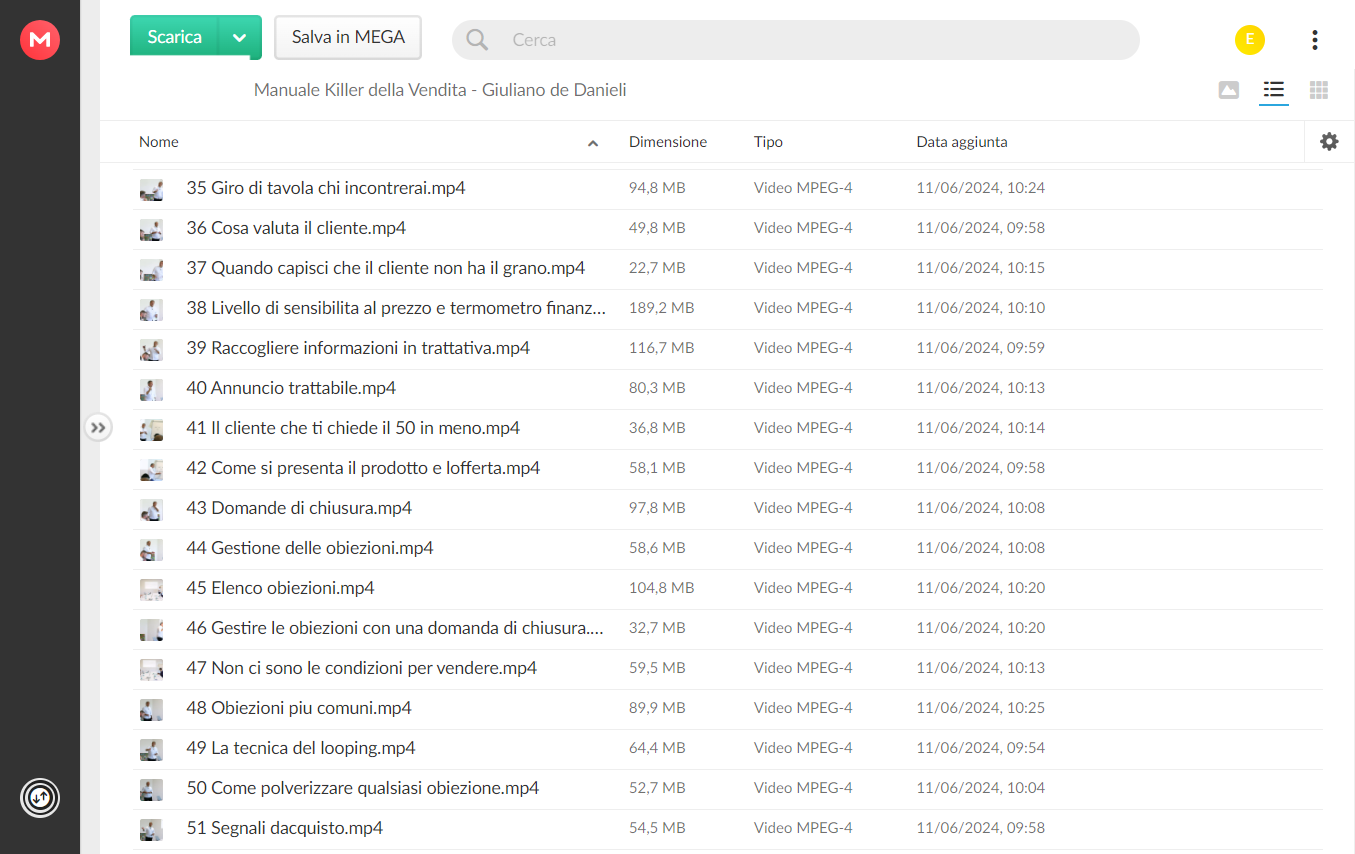Image resolution: width=1355 pixels, height=854 pixels.
Task: Open the three-dot more options menu
Action: click(x=1315, y=40)
